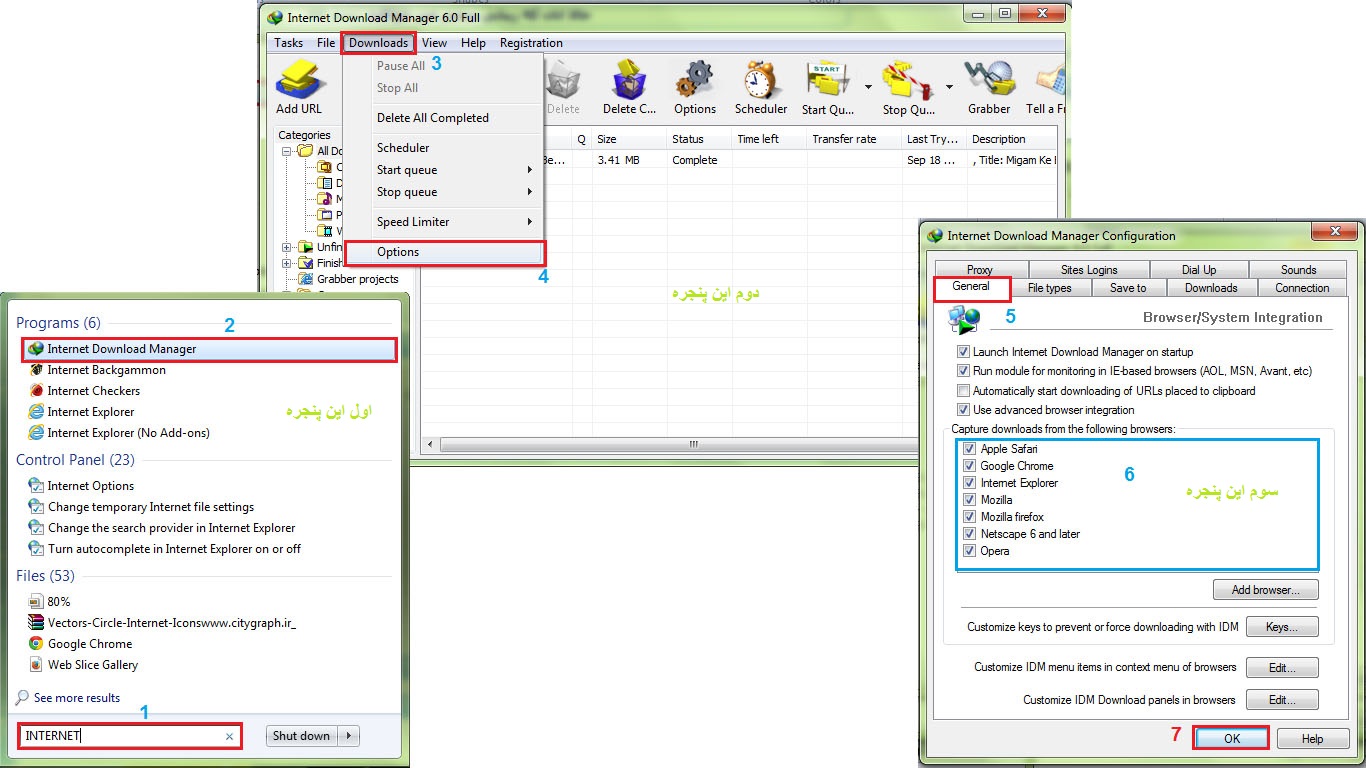Uncheck Mozilla firefox browser checkbox

click(x=969, y=517)
